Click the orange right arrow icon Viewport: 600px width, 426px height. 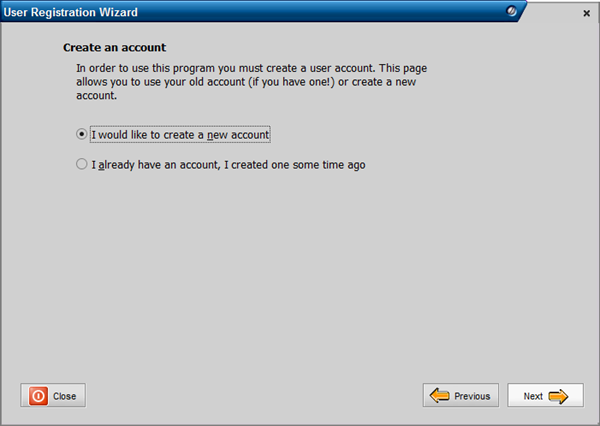pyautogui.click(x=558, y=396)
